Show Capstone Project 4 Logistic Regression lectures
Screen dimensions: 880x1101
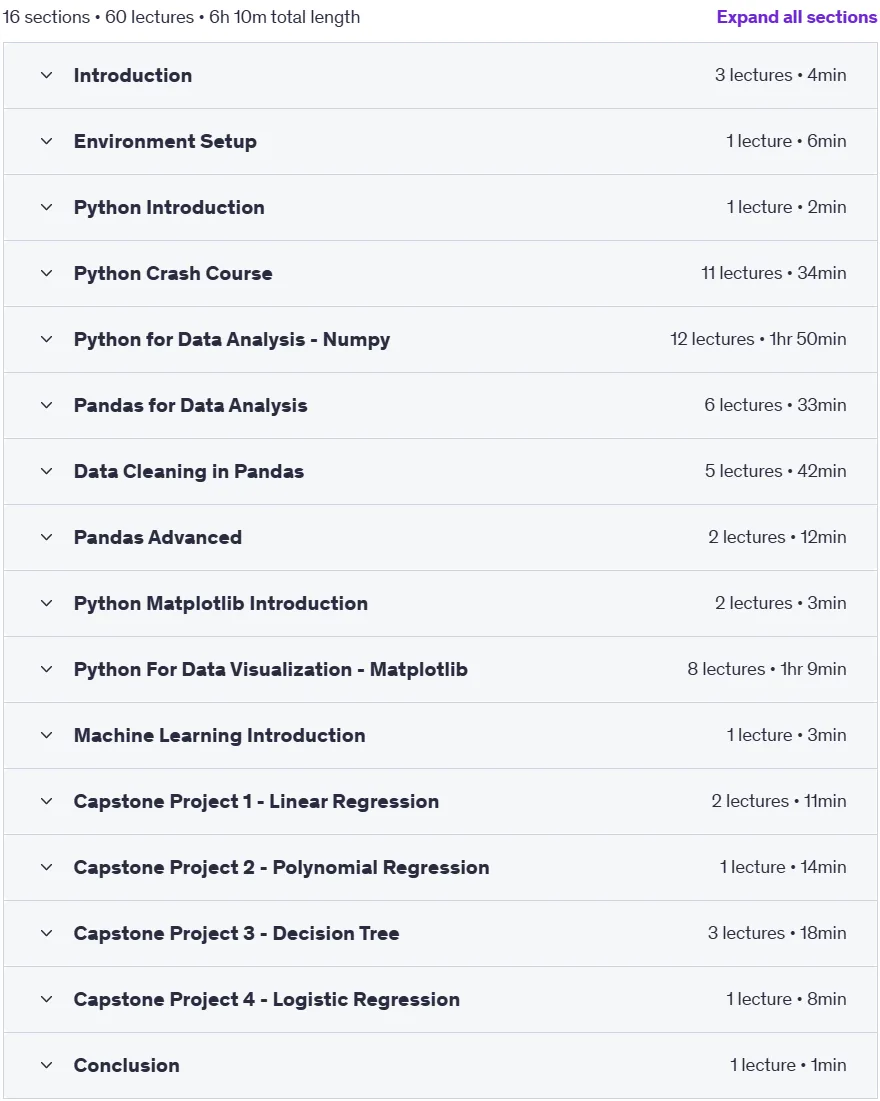[440, 999]
